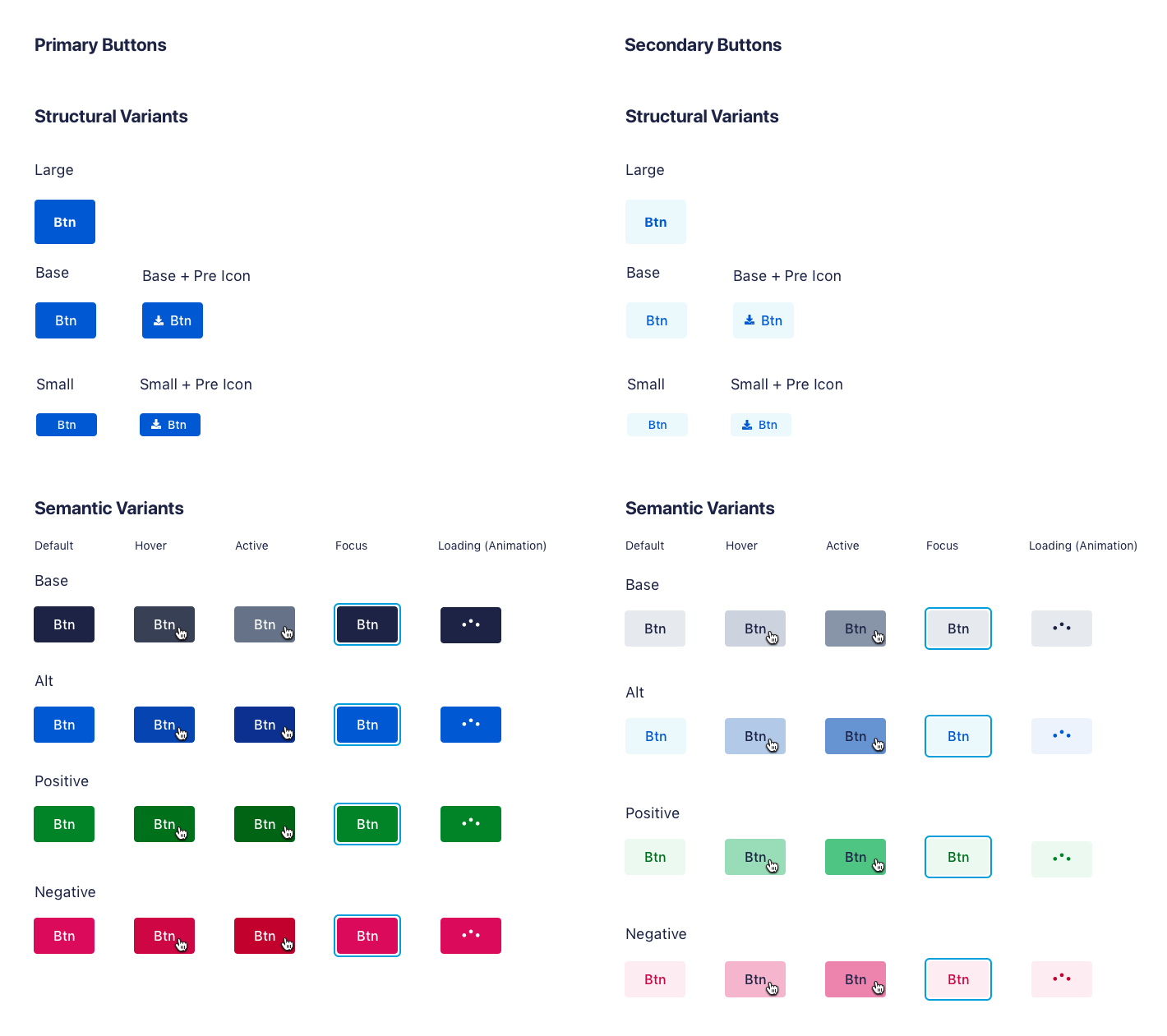
Task: Click primary Base + Pre Icon download button
Action: (173, 320)
